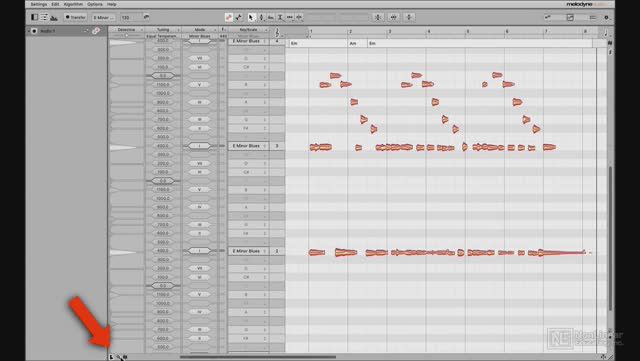The height and width of the screenshot is (361, 640).
Task: Click the Am chord label
Action: click(x=353, y=43)
